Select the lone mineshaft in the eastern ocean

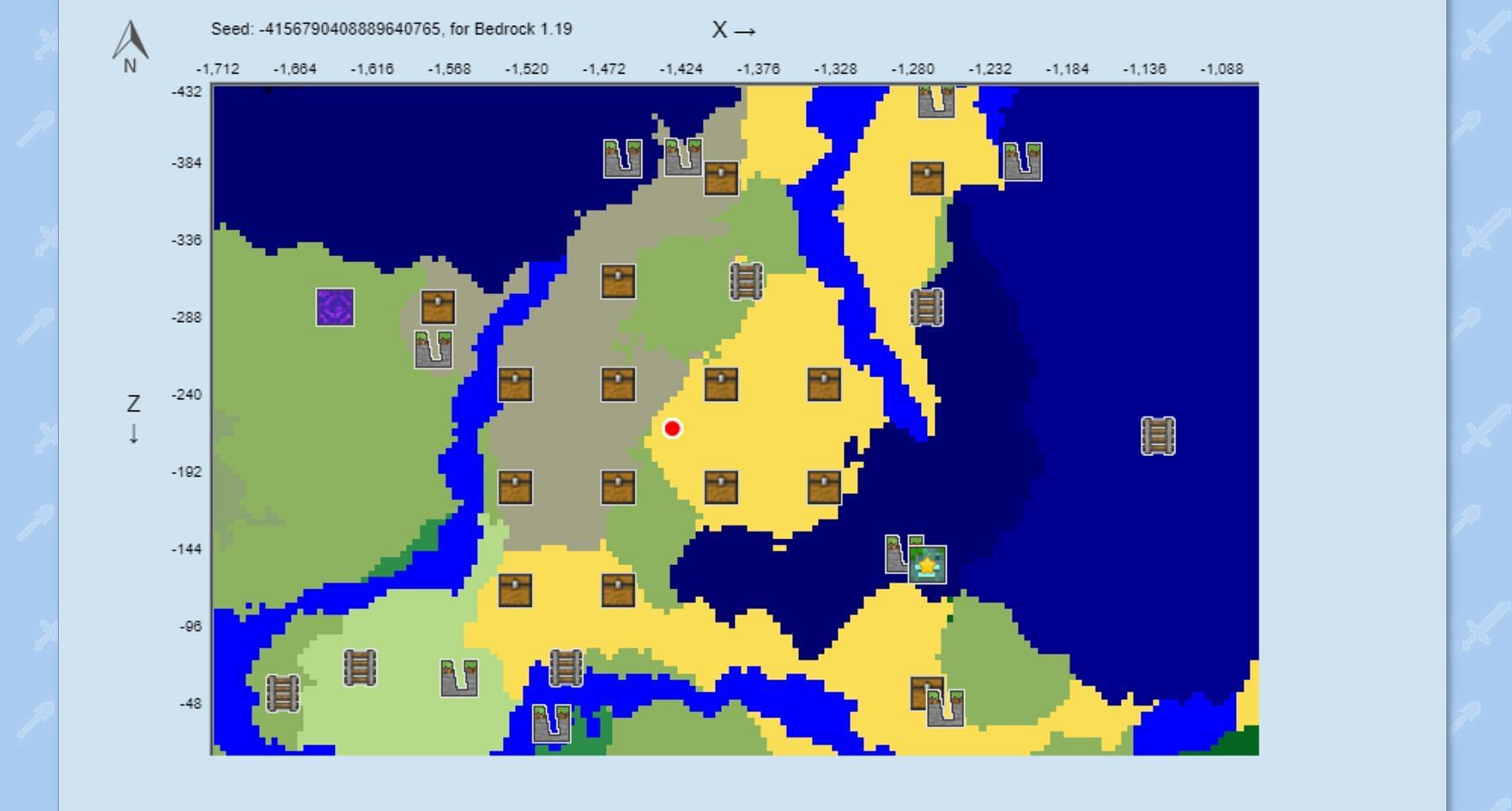1158,435
